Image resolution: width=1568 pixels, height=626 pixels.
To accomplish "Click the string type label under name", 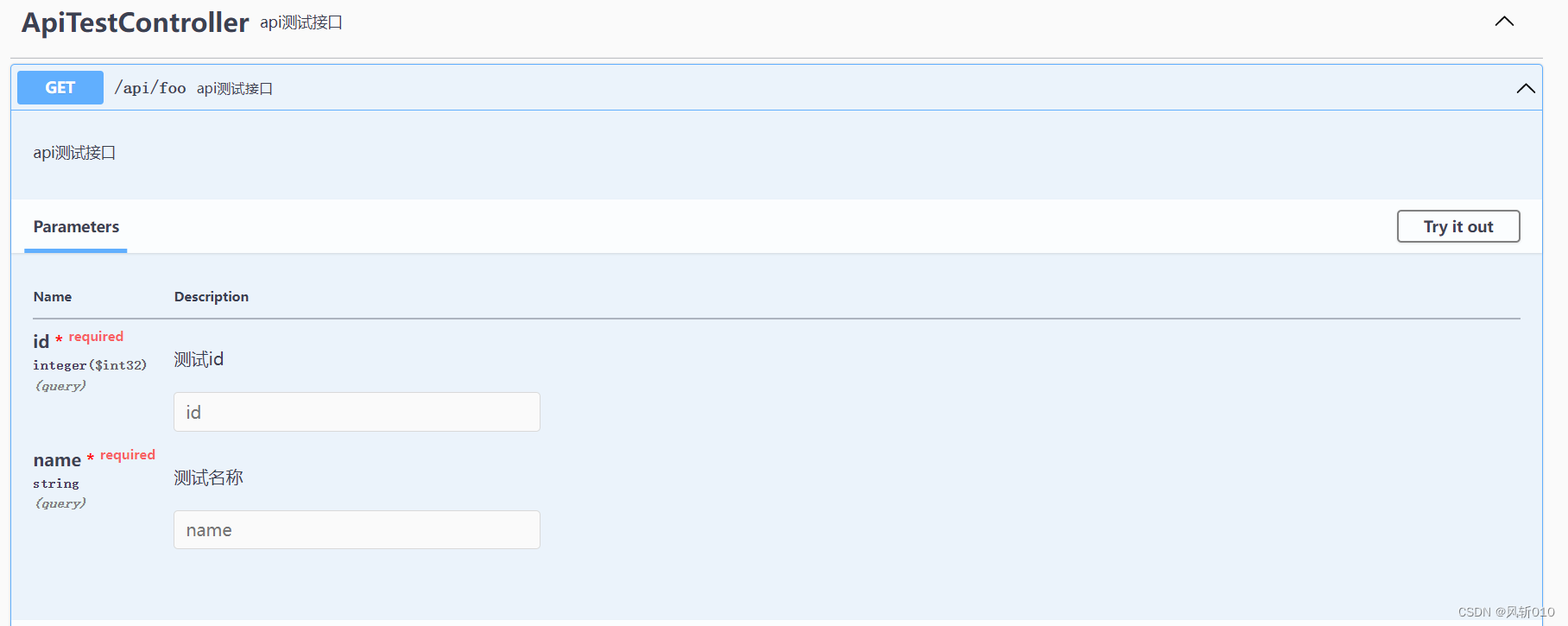I will pyautogui.click(x=55, y=483).
